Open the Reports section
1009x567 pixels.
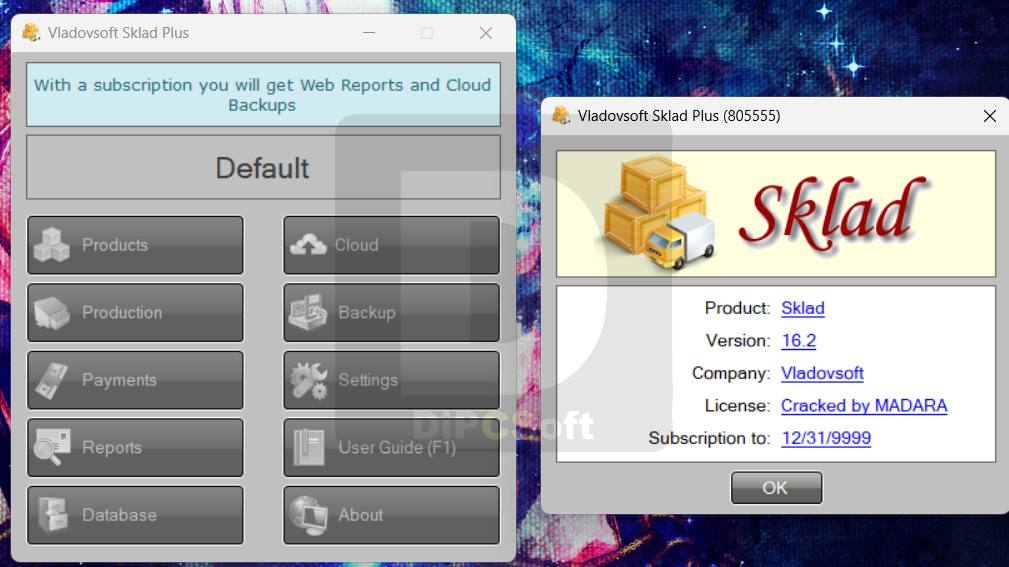pyautogui.click(x=135, y=447)
